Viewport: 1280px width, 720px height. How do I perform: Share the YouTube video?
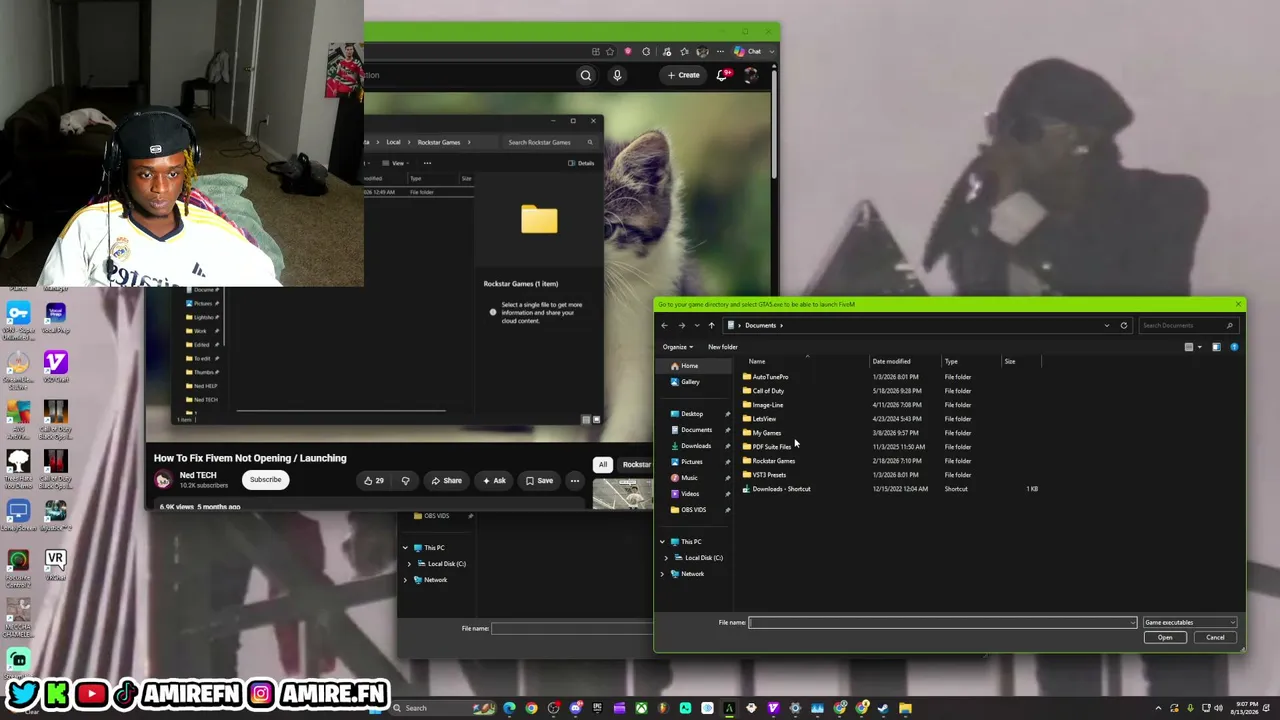pyautogui.click(x=446, y=481)
